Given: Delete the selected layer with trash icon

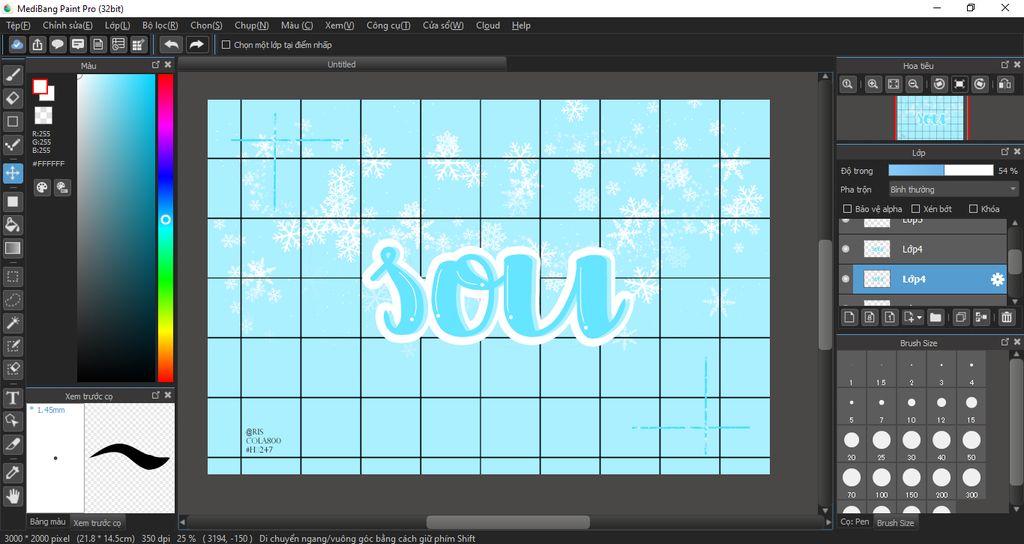Looking at the screenshot, I should tap(1006, 317).
